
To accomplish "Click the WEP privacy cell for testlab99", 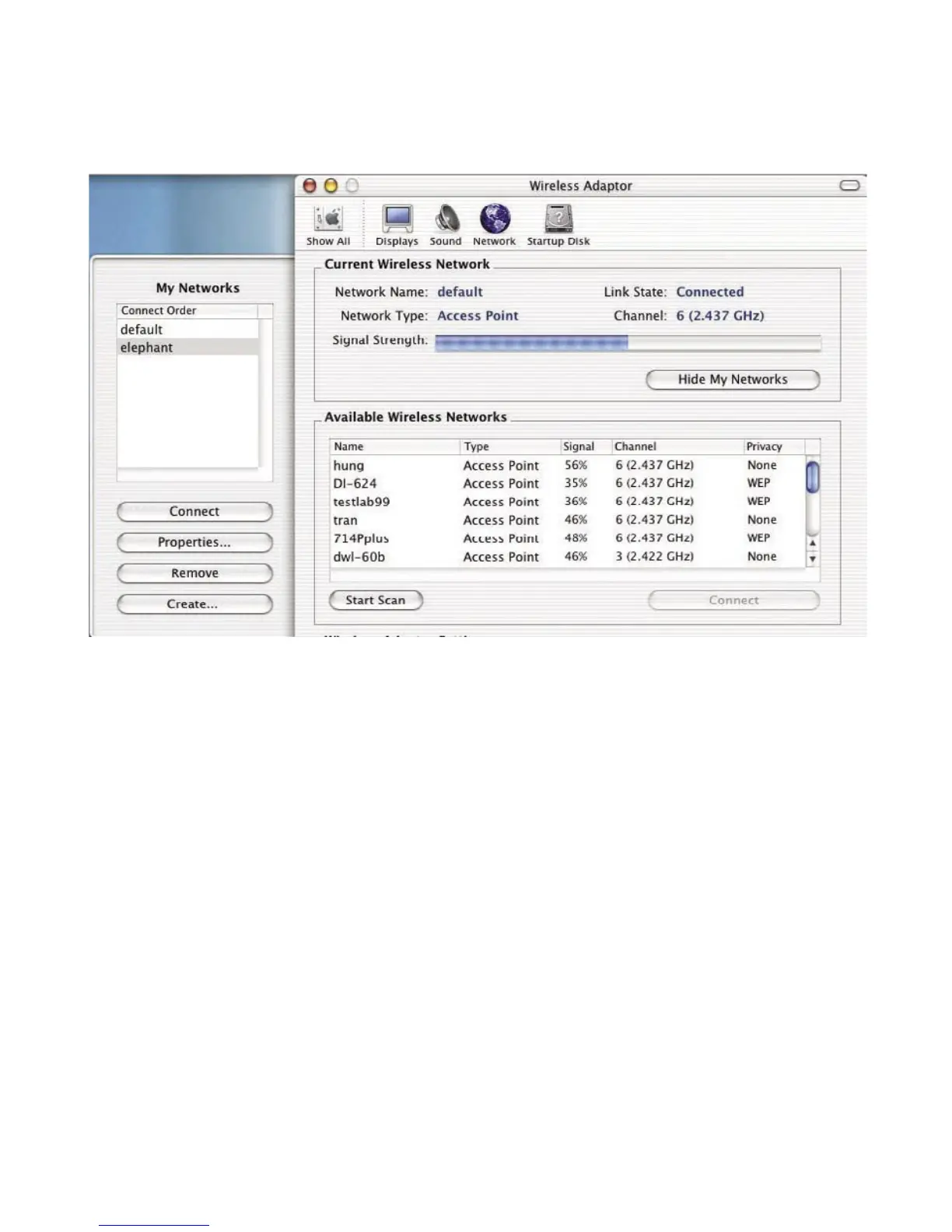I will (759, 502).
